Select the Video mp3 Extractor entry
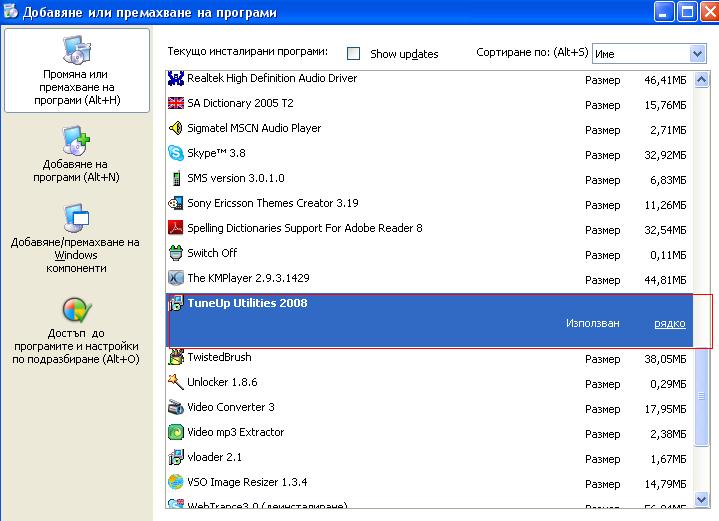 tap(429, 432)
